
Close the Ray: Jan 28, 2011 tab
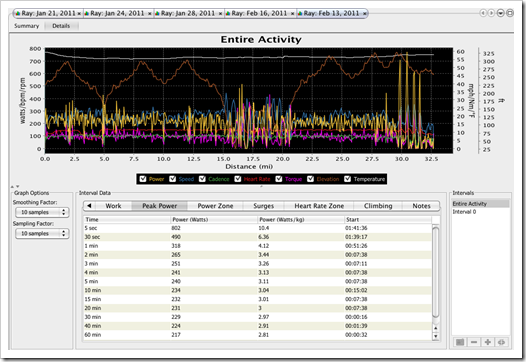pyautogui.click(x=220, y=14)
